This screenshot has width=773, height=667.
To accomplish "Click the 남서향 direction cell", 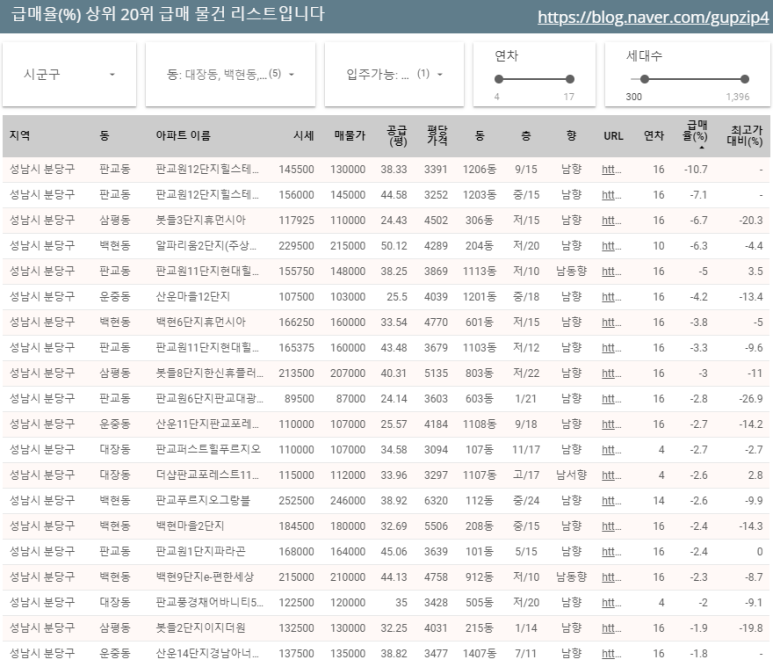I will click(571, 476).
